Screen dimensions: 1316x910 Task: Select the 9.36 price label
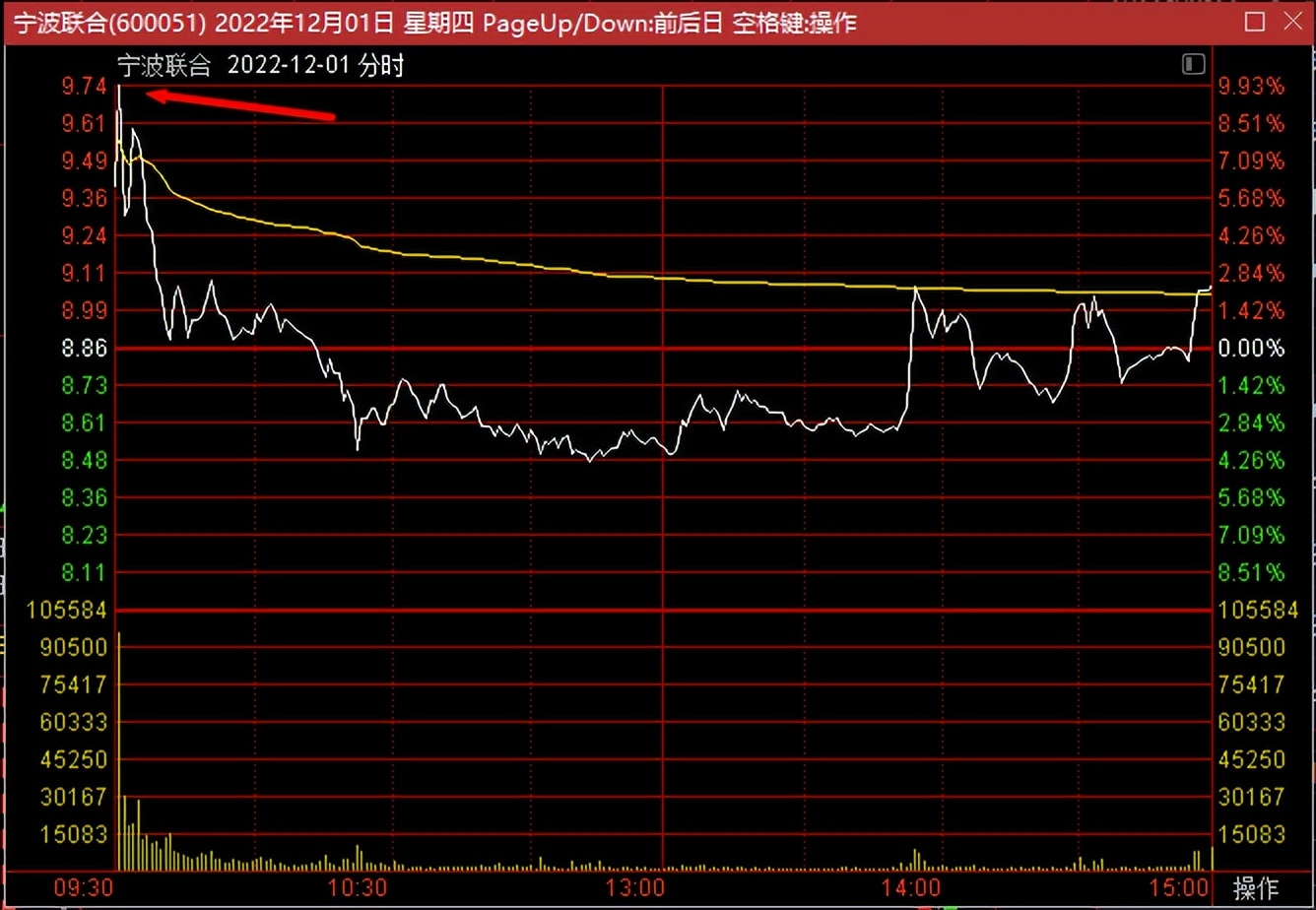[x=83, y=198]
